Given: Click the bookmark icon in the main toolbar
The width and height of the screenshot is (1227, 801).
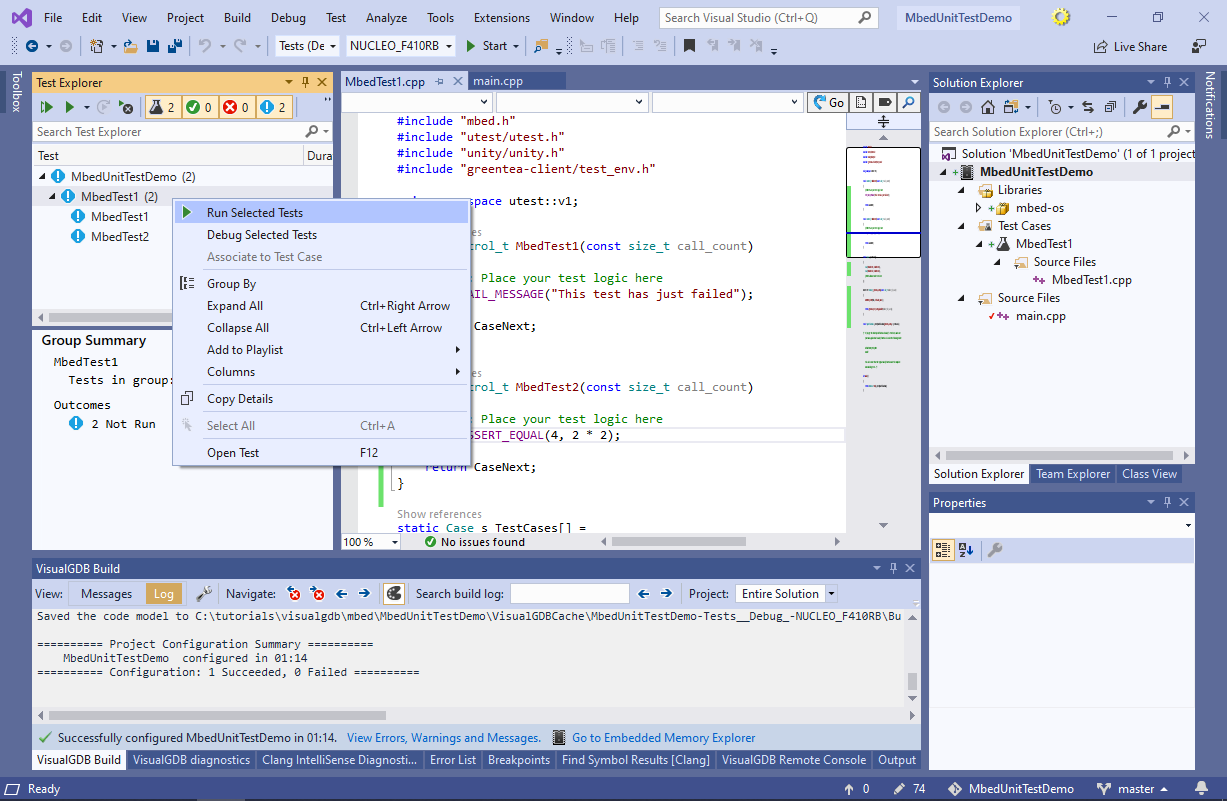Looking at the screenshot, I should tap(689, 46).
